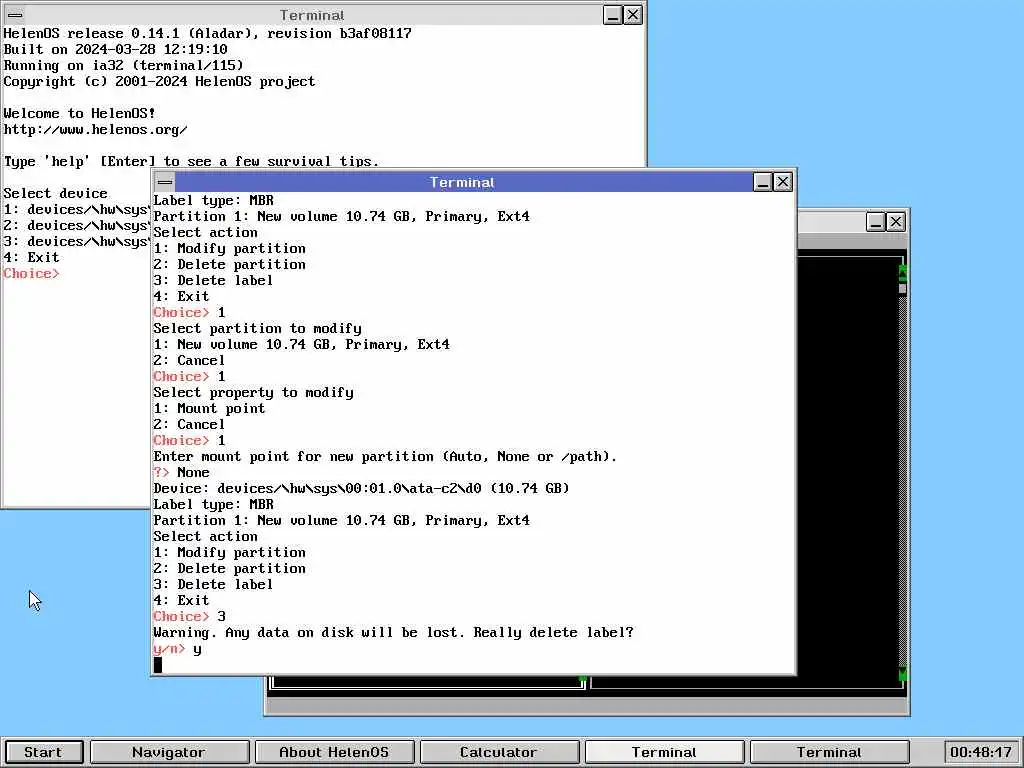Click the '1: Mount point' option line
1024x768 pixels.
tap(210, 408)
